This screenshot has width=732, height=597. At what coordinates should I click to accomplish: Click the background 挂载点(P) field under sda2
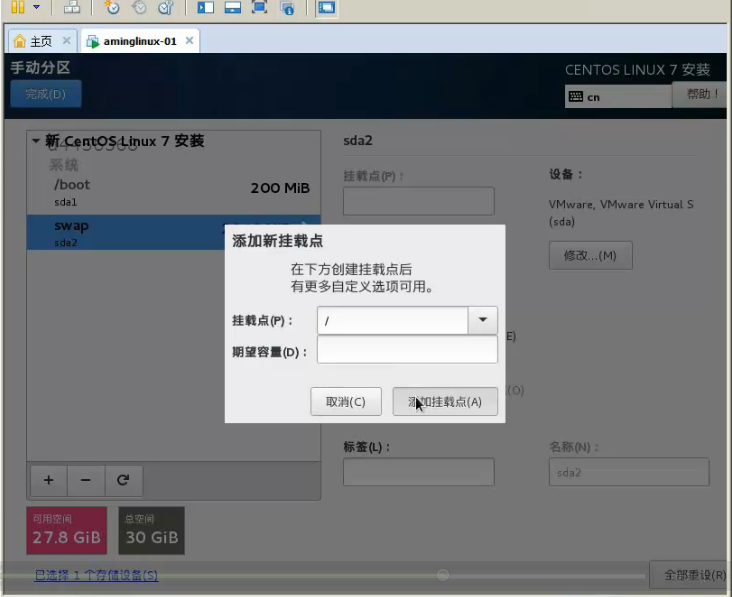point(419,201)
